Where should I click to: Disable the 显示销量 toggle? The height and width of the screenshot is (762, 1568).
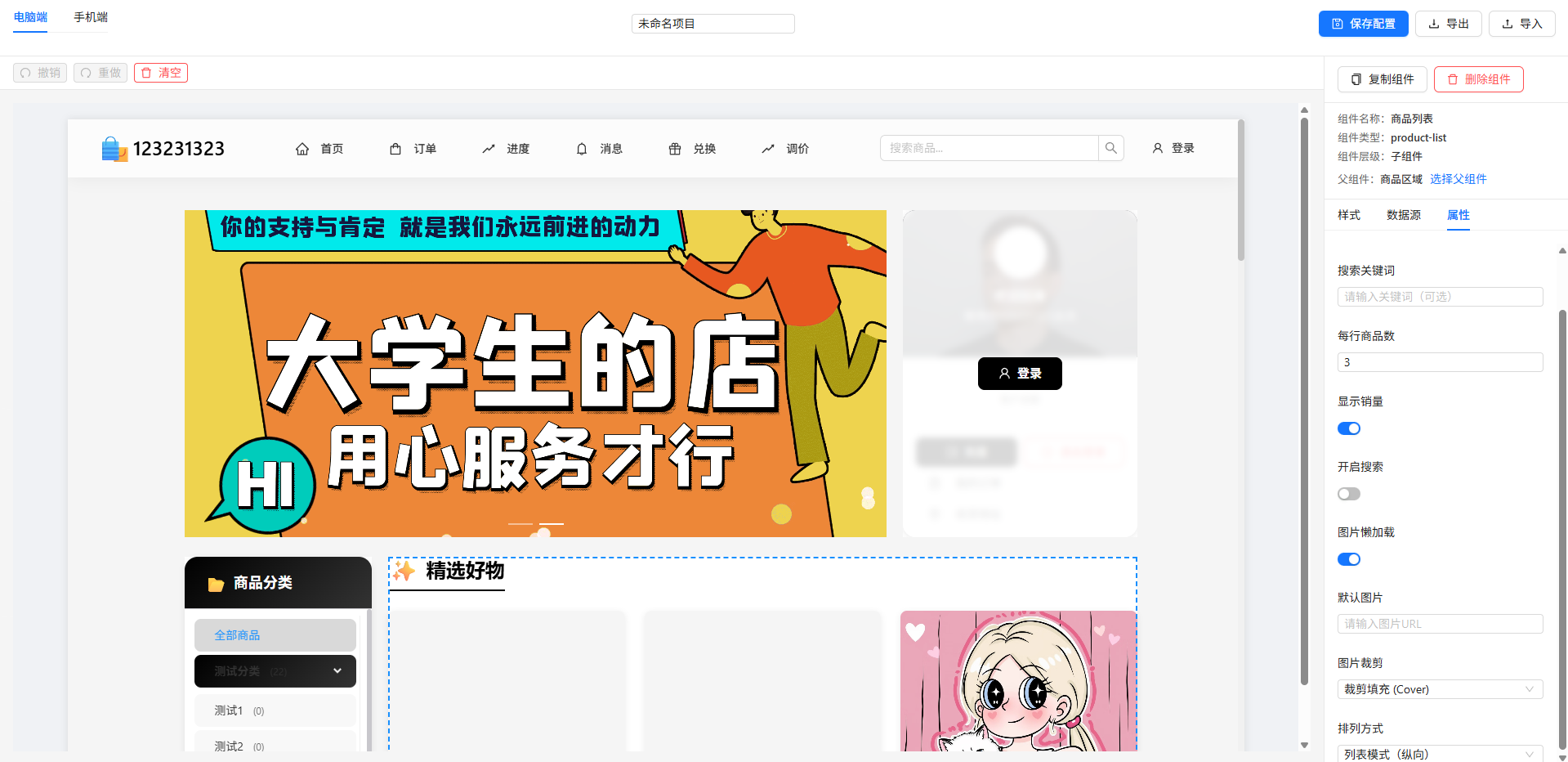point(1349,428)
